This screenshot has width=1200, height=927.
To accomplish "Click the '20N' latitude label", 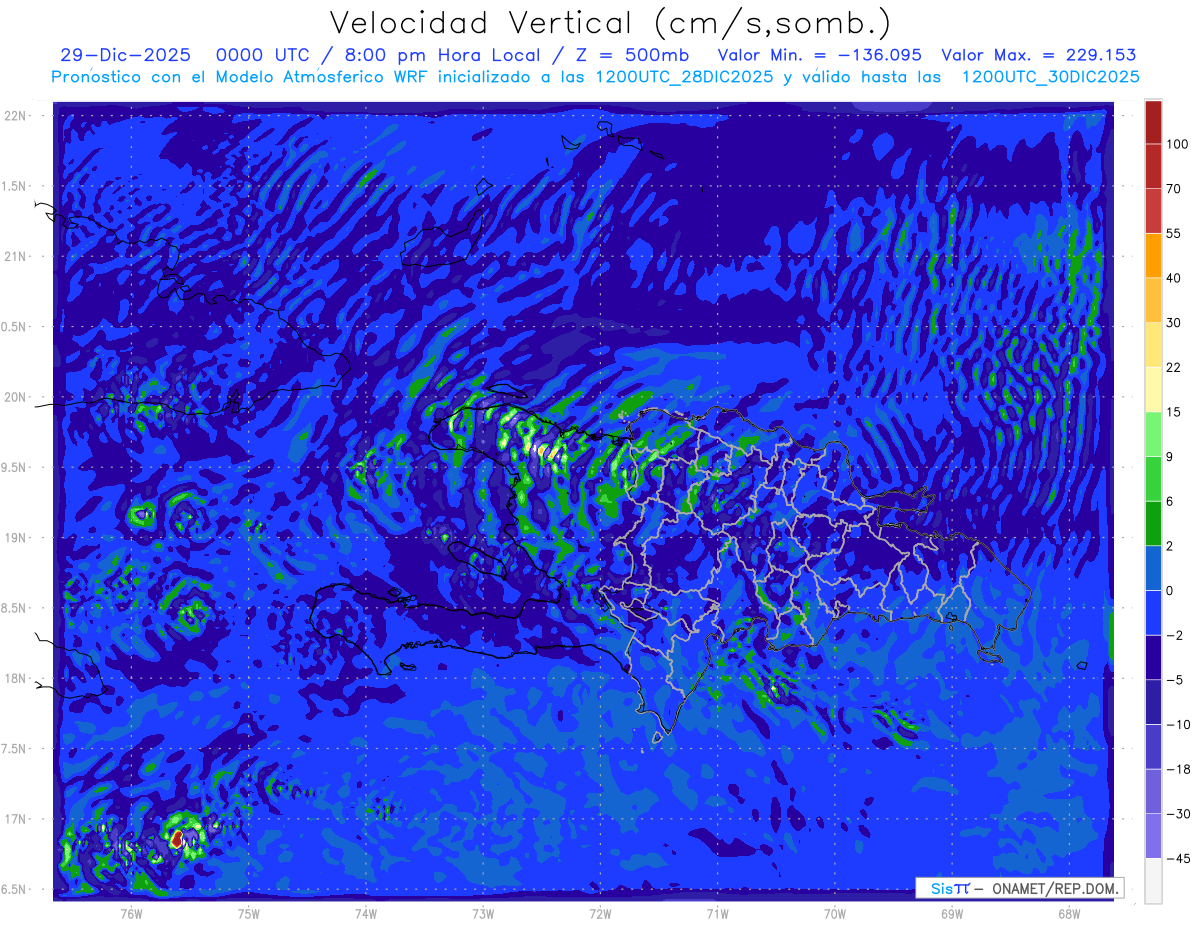I will click(14, 397).
